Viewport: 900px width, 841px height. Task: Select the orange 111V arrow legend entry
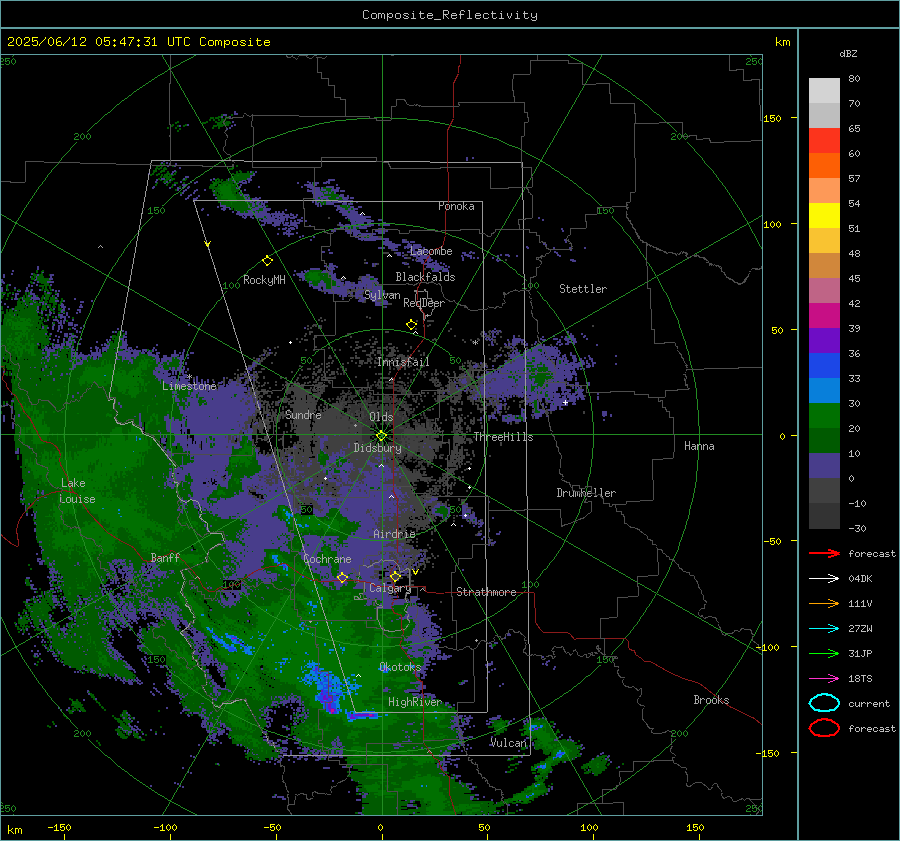pyautogui.click(x=824, y=603)
